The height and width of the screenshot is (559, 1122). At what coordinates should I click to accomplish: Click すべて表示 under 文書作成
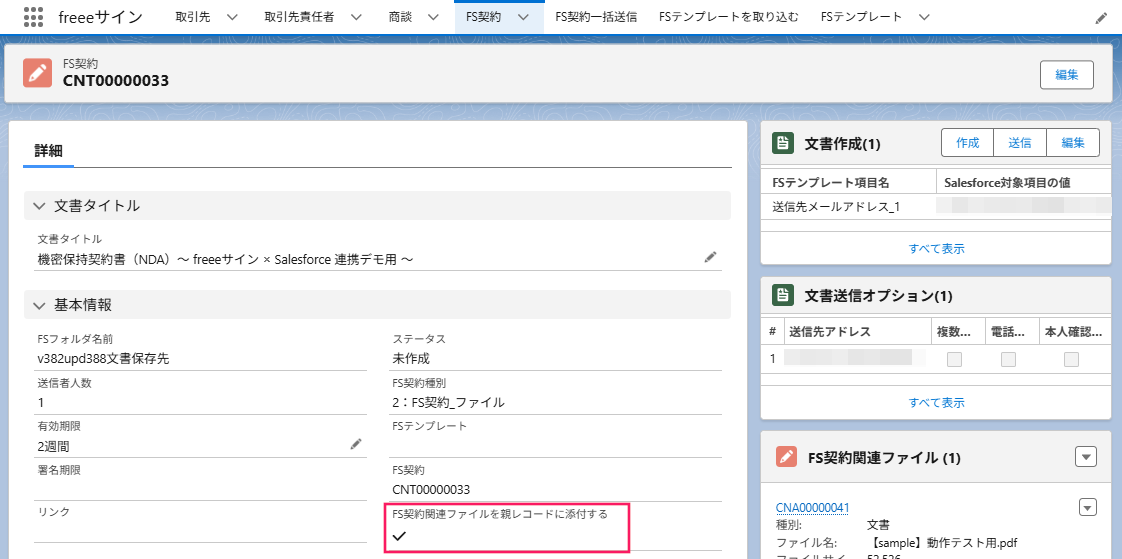937,249
